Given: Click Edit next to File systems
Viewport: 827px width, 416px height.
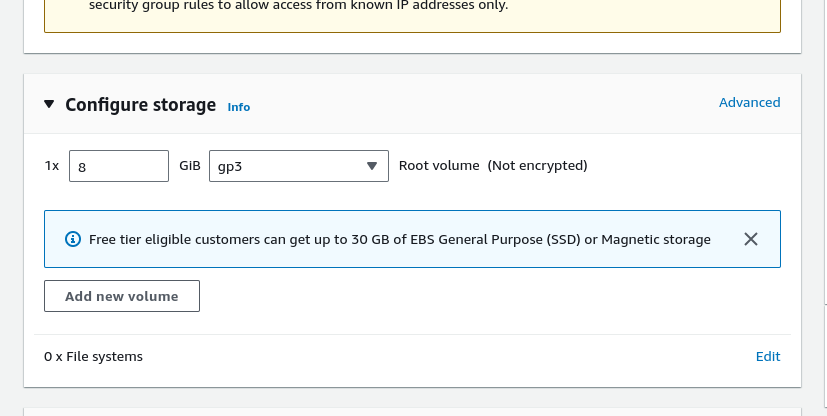Looking at the screenshot, I should 768,356.
